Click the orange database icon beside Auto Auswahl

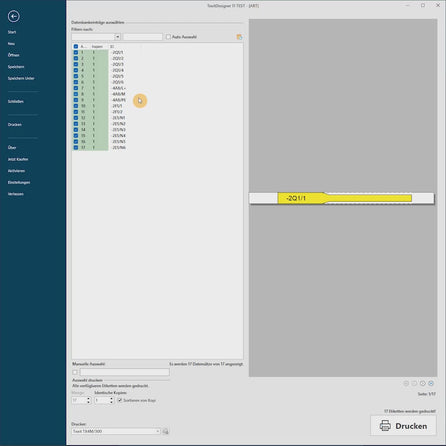pyautogui.click(x=239, y=37)
